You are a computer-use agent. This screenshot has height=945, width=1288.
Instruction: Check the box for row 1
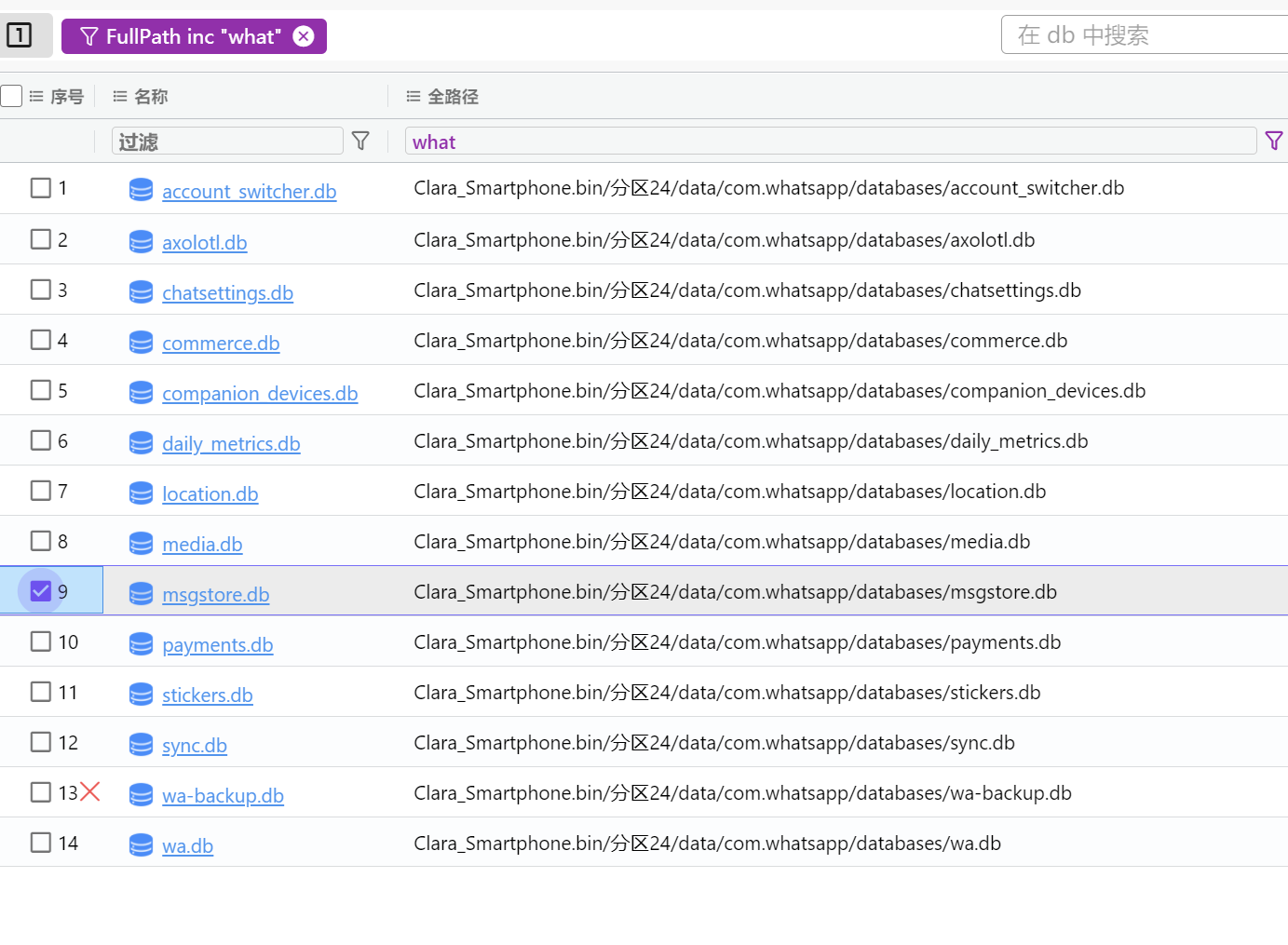point(41,188)
